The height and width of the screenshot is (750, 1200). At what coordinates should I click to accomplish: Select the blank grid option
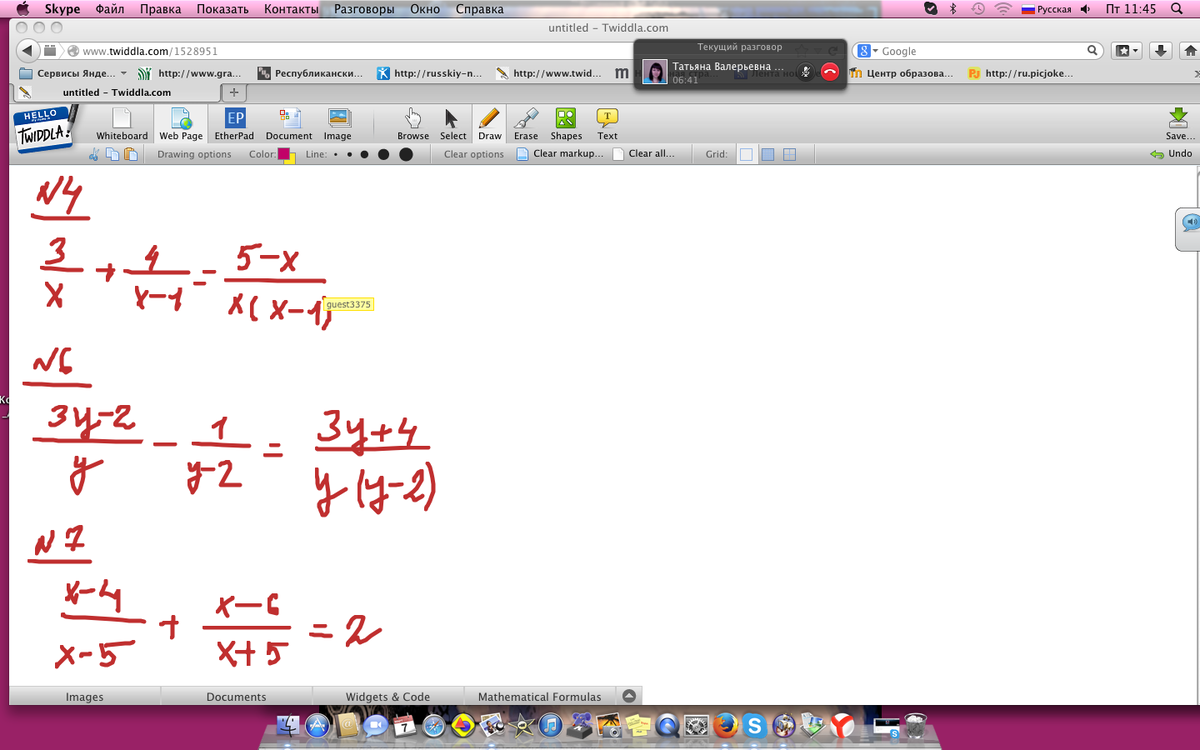click(746, 154)
